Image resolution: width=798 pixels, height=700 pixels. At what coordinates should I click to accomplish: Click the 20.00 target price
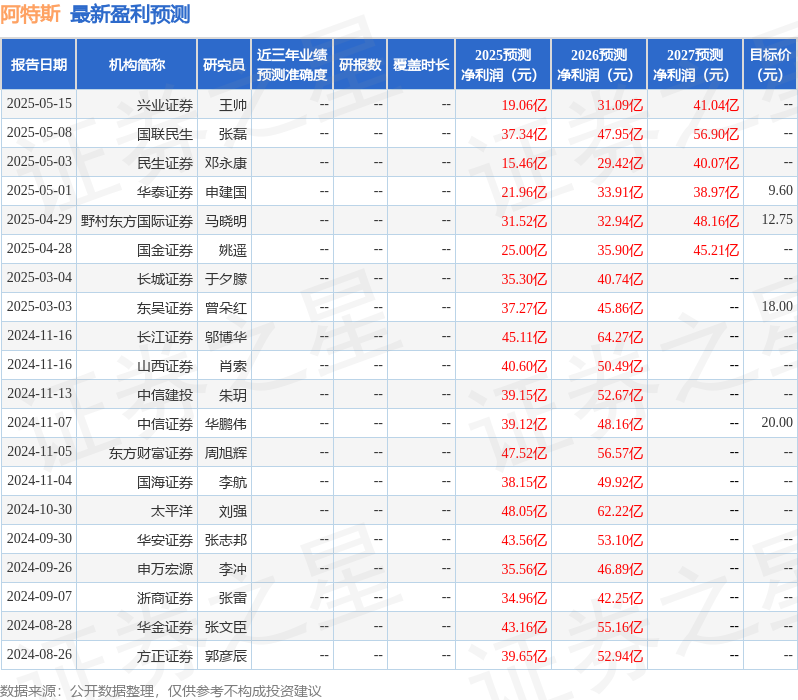click(x=777, y=423)
